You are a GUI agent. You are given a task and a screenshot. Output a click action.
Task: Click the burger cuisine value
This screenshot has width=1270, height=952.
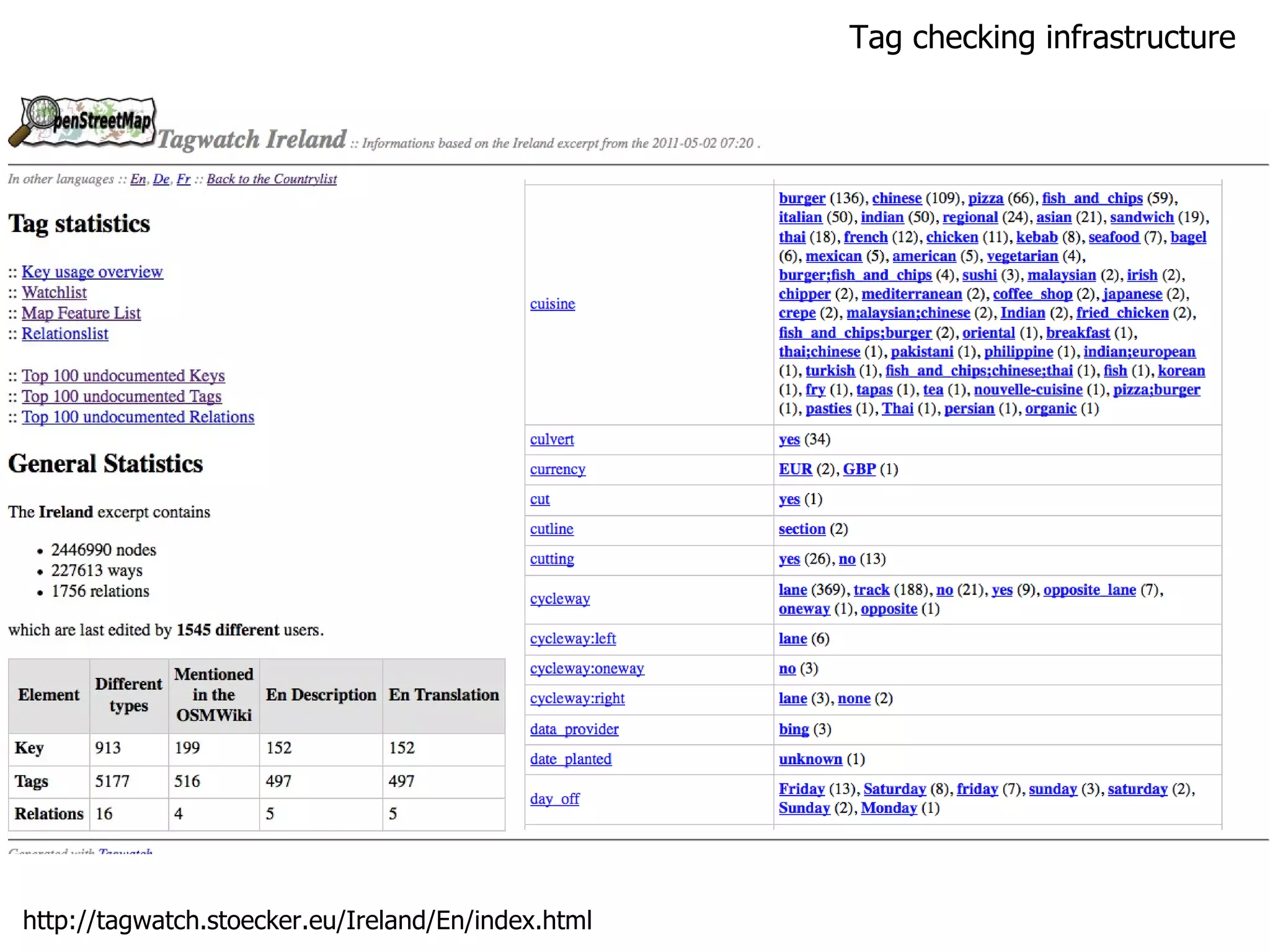coord(801,198)
